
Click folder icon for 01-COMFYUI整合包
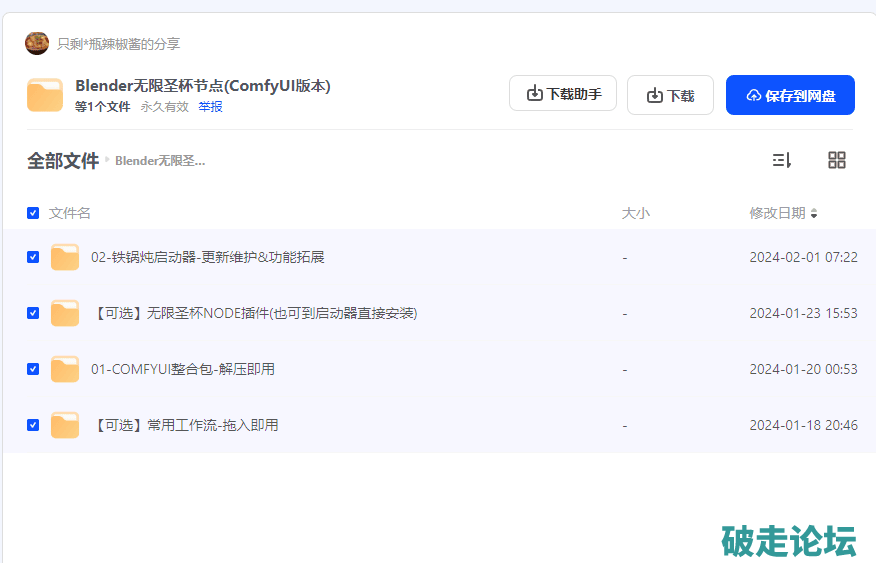point(65,370)
